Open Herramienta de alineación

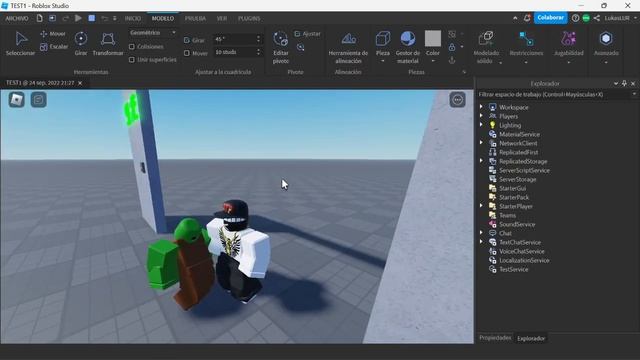pyautogui.click(x=348, y=47)
